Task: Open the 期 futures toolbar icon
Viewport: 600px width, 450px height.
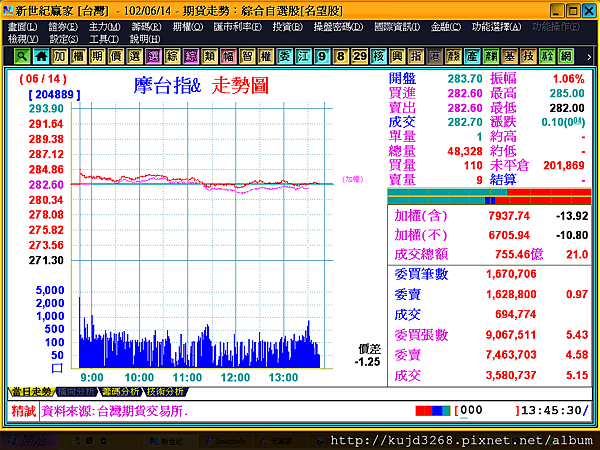Action: tap(97, 56)
